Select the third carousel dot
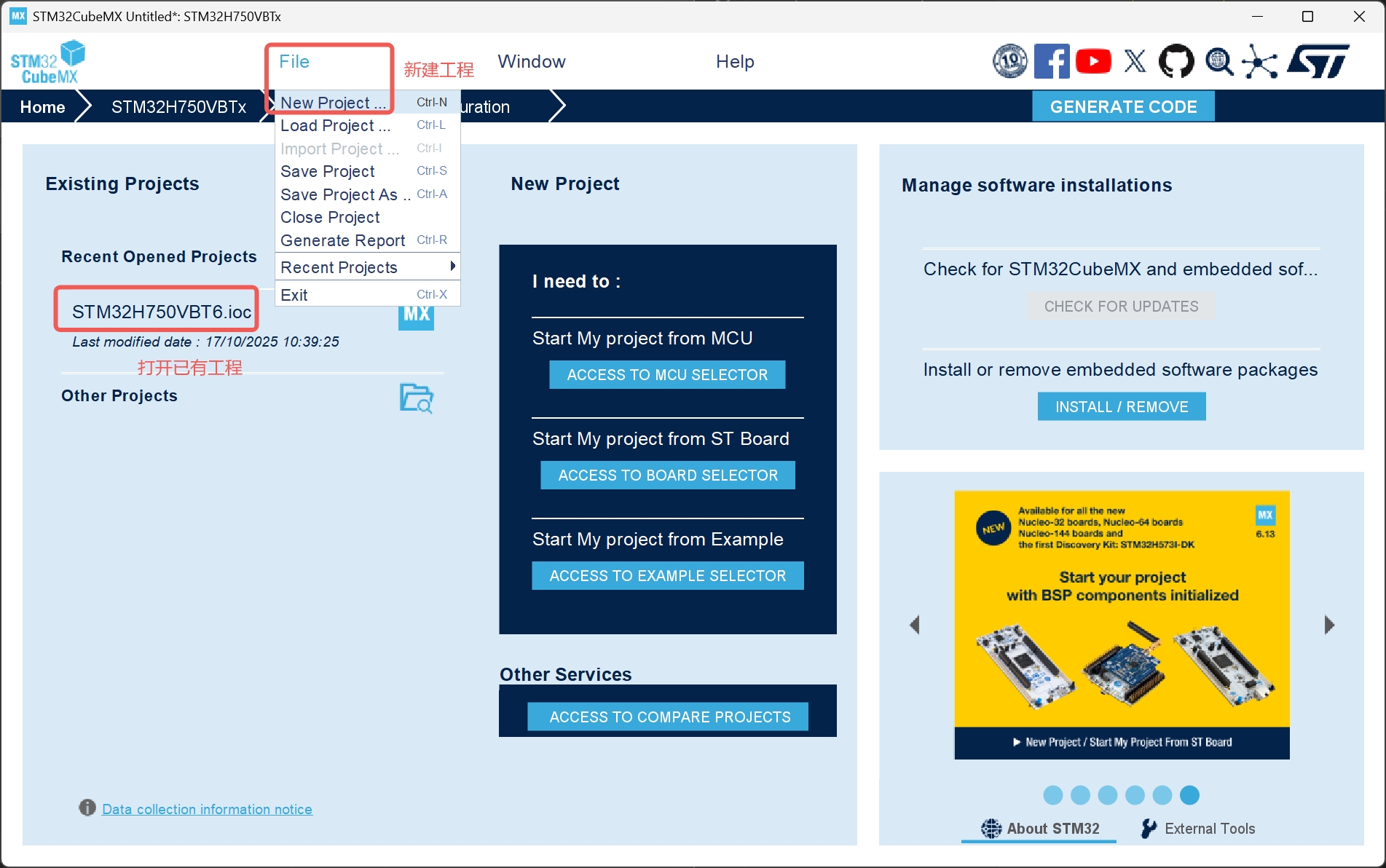 (1108, 795)
